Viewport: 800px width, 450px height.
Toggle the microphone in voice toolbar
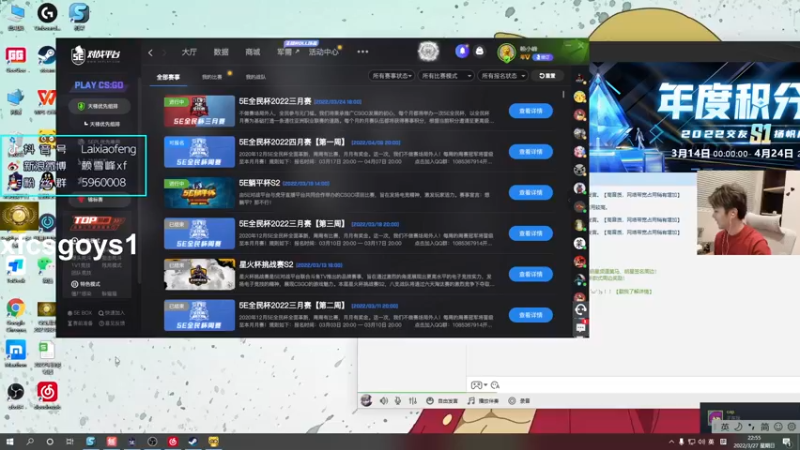pyautogui.click(x=398, y=401)
